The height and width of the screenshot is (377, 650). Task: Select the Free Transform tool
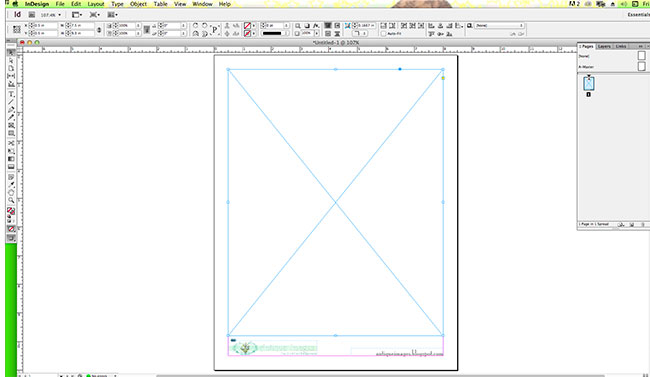tap(11, 151)
